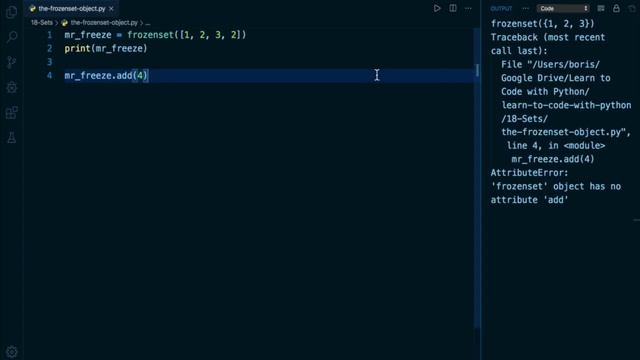Screen dimensions: 640x360
Task: Open the output panel views ellipsis
Action: (x=525, y=9)
